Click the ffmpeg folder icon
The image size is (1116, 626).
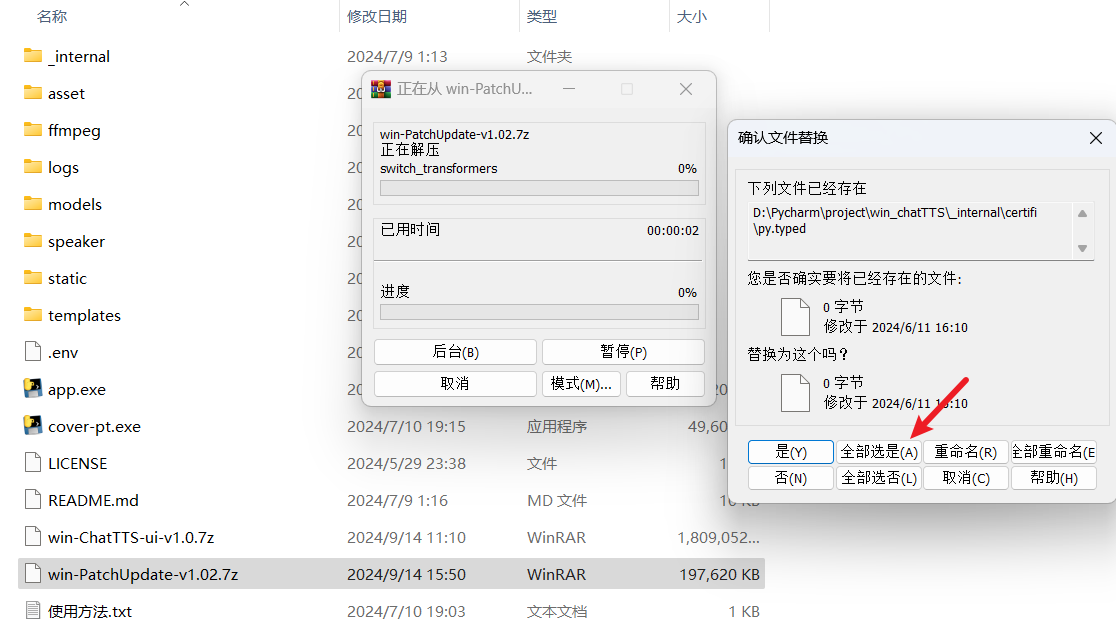pyautogui.click(x=33, y=129)
